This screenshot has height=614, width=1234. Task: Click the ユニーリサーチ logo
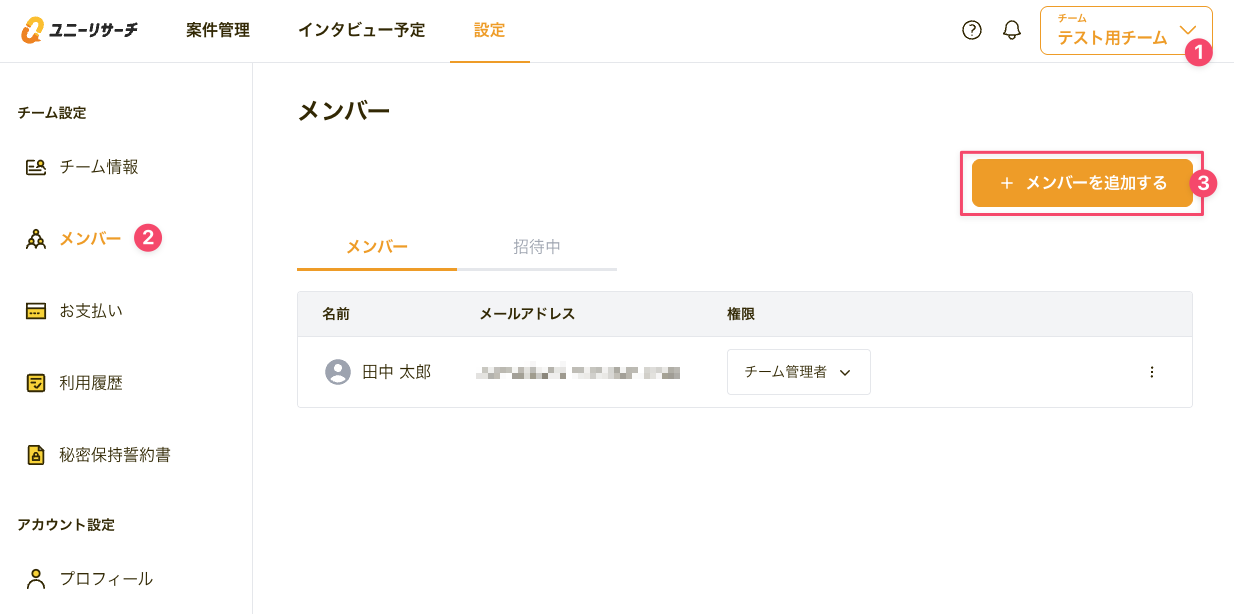coord(79,30)
